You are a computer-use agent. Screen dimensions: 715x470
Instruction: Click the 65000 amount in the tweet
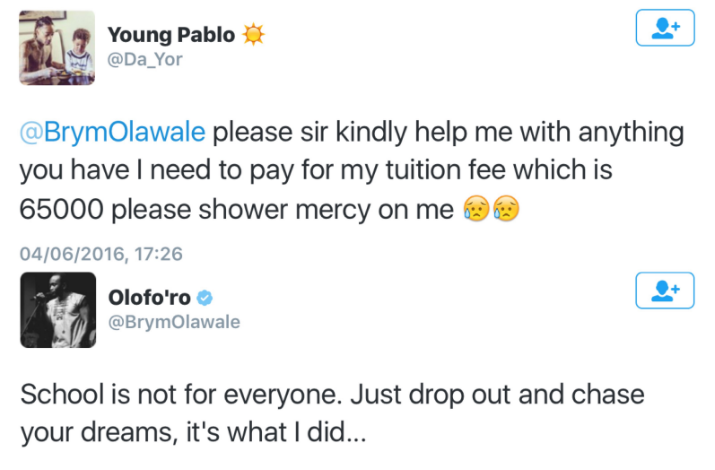[60, 211]
